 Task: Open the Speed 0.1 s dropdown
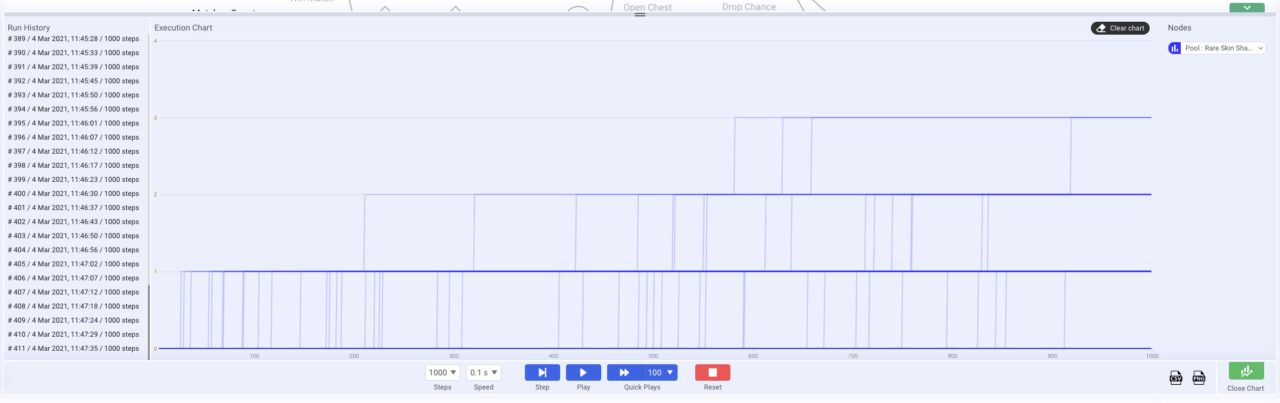484,372
